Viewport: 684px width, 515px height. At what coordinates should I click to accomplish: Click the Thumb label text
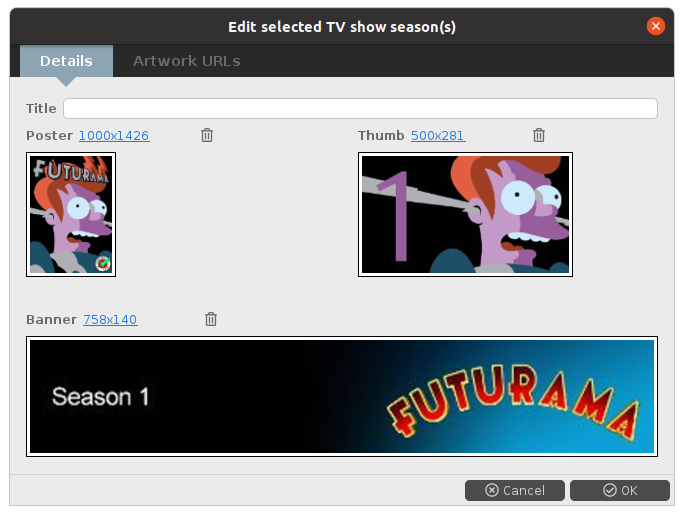pos(381,136)
